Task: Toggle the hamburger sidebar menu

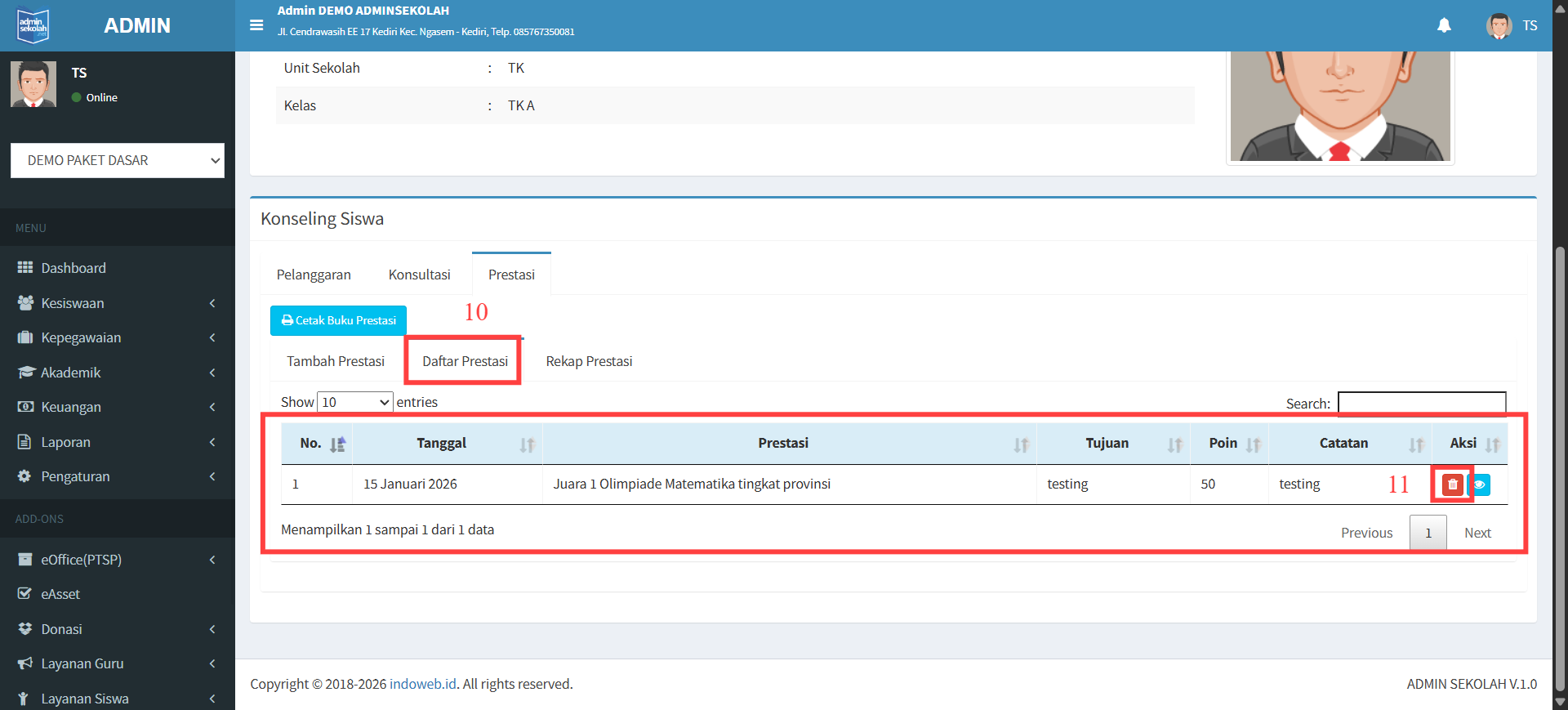Action: tap(256, 25)
